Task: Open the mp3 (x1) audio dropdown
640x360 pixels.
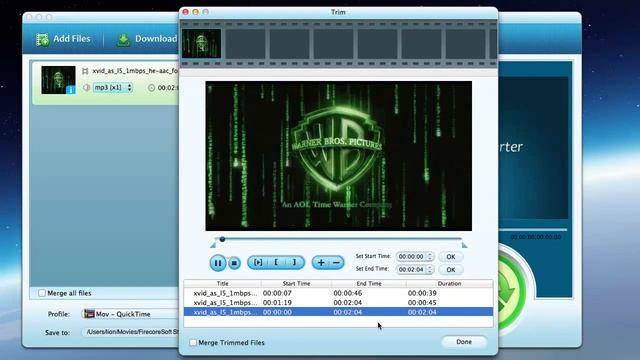Action: point(113,87)
